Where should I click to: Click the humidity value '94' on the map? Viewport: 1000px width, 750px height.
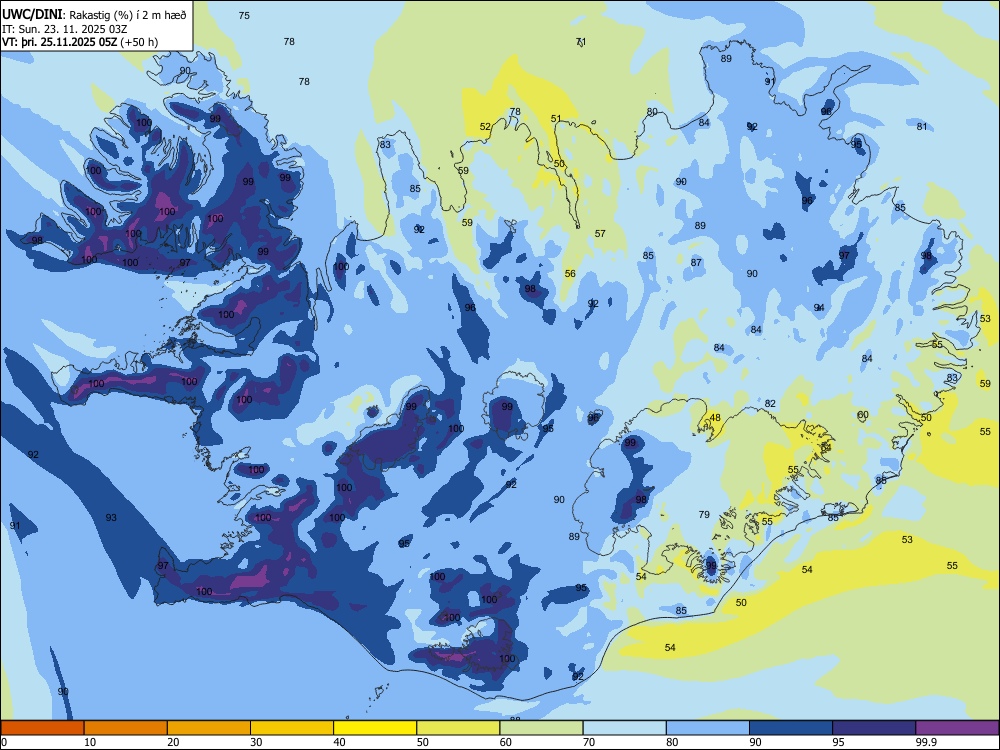tap(820, 307)
